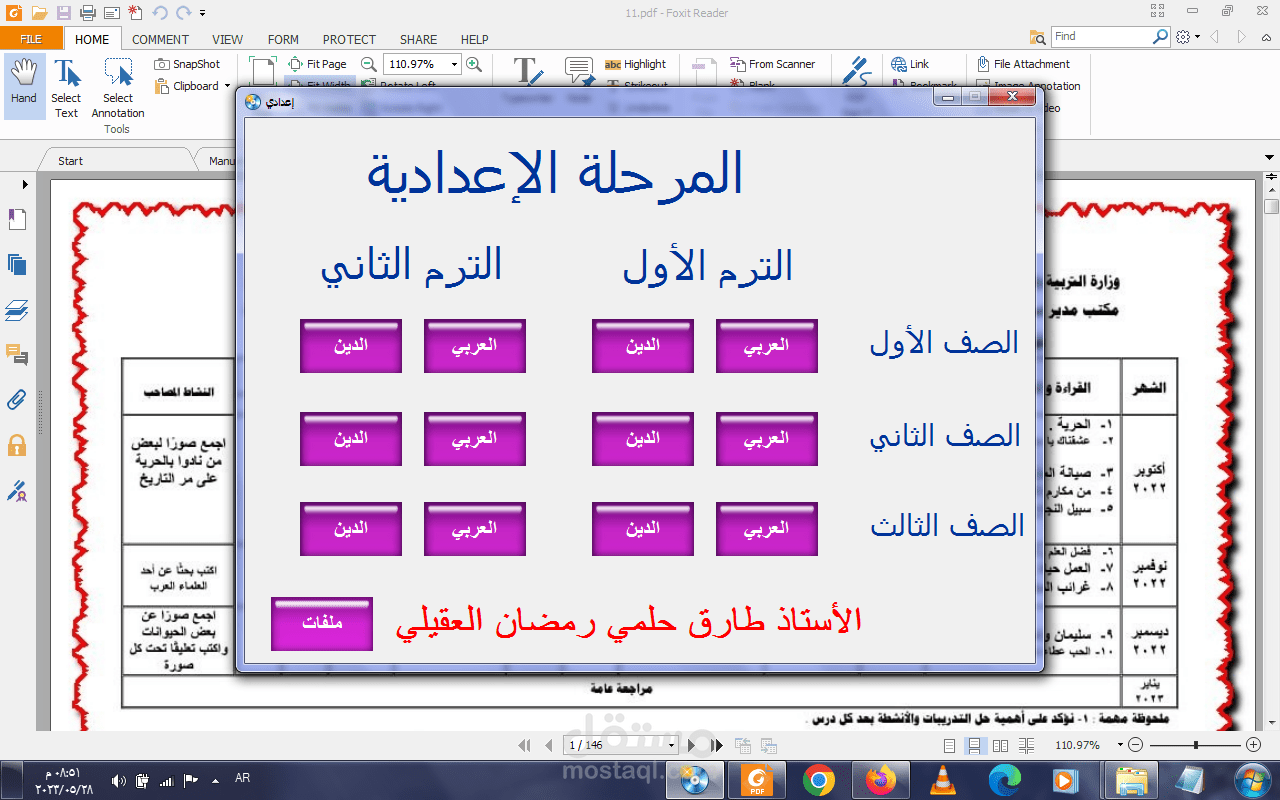Viewport: 1280px width, 800px height.
Task: Select the Typewriter tool icon
Action: coord(527,72)
